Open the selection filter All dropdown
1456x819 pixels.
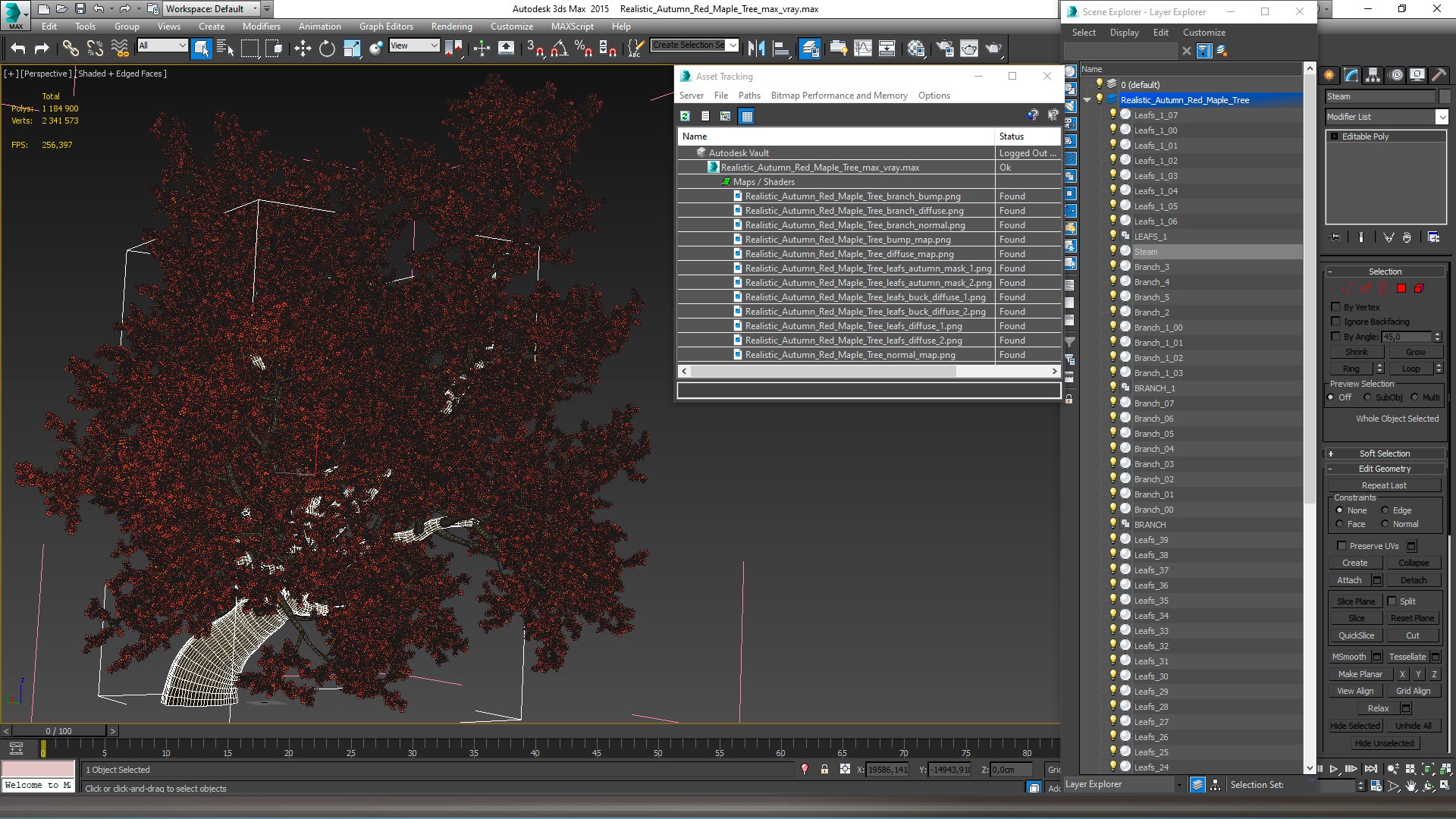click(x=162, y=45)
